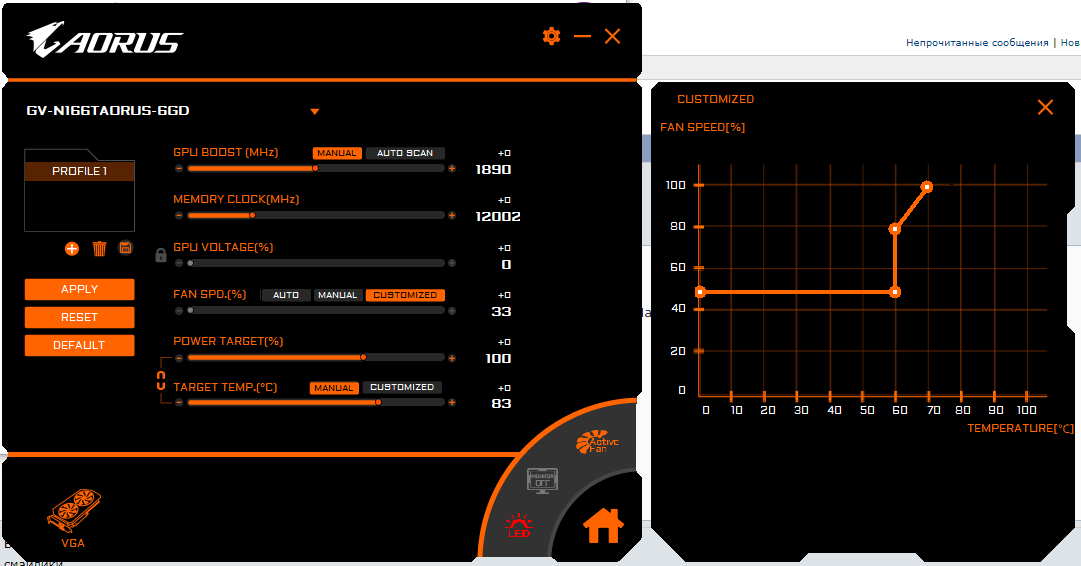Set Target Temp mode to Manual
Image resolution: width=1081 pixels, height=566 pixels.
334,388
